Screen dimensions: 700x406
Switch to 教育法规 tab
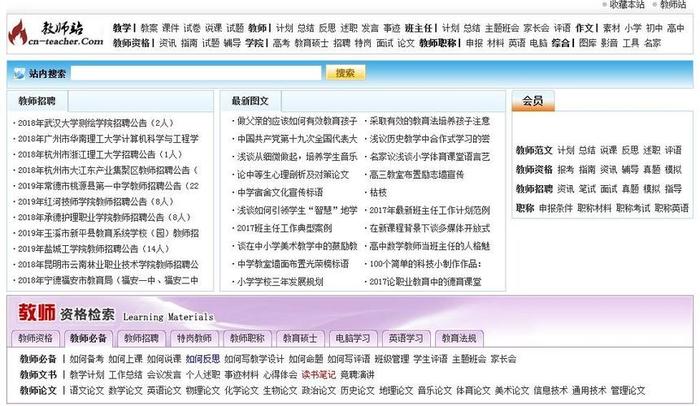click(x=459, y=339)
